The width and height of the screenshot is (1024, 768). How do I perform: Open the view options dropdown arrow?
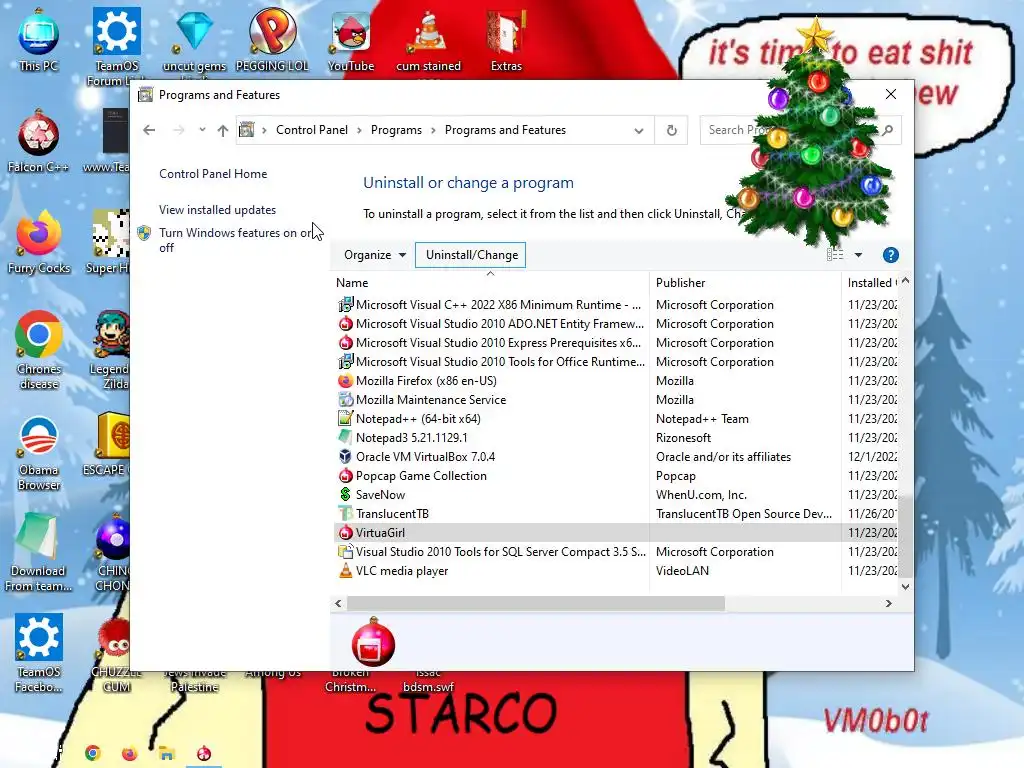(858, 255)
